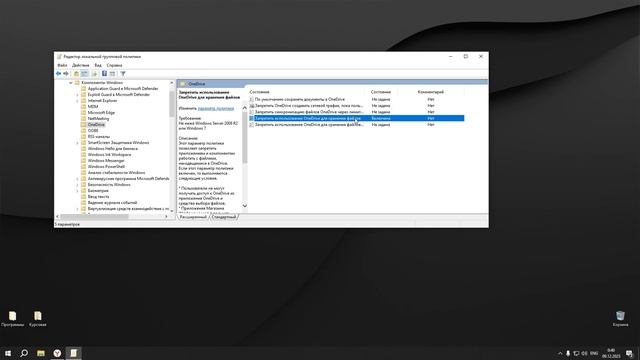The height and width of the screenshot is (360, 640).
Task: Open the Файл menu
Action: 62,65
